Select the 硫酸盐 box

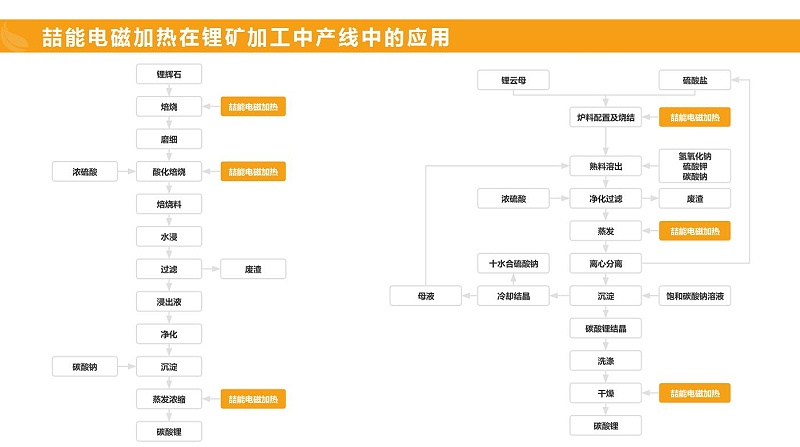tap(694, 79)
